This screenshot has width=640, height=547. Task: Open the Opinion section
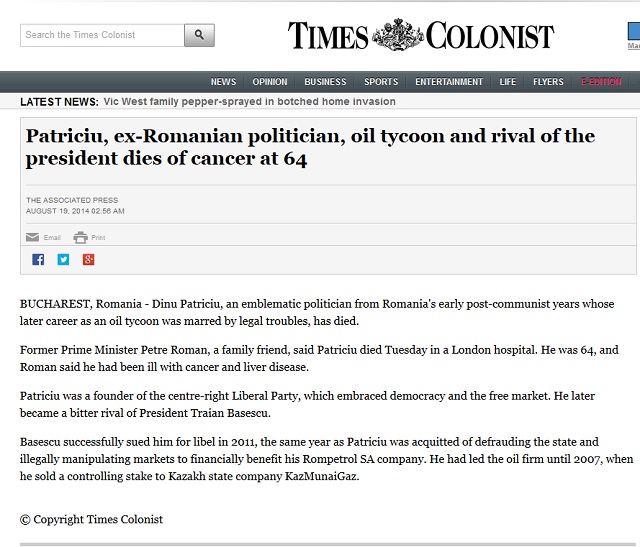270,82
